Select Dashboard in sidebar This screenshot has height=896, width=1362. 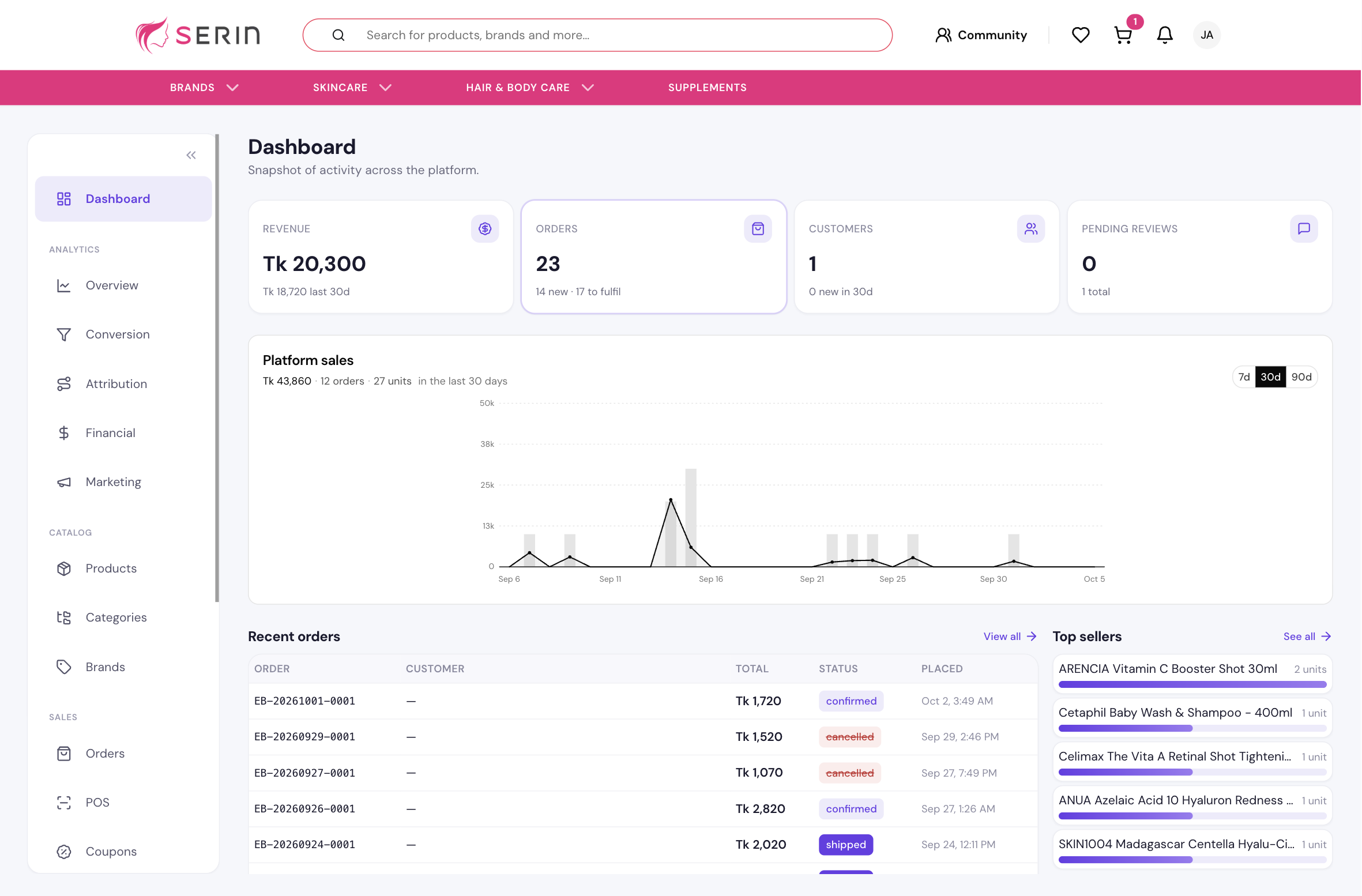pyautogui.click(x=123, y=199)
